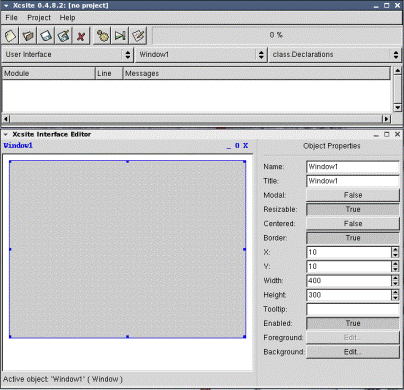
Task: Minimize the Xcsite main window
Action: coord(376,6)
